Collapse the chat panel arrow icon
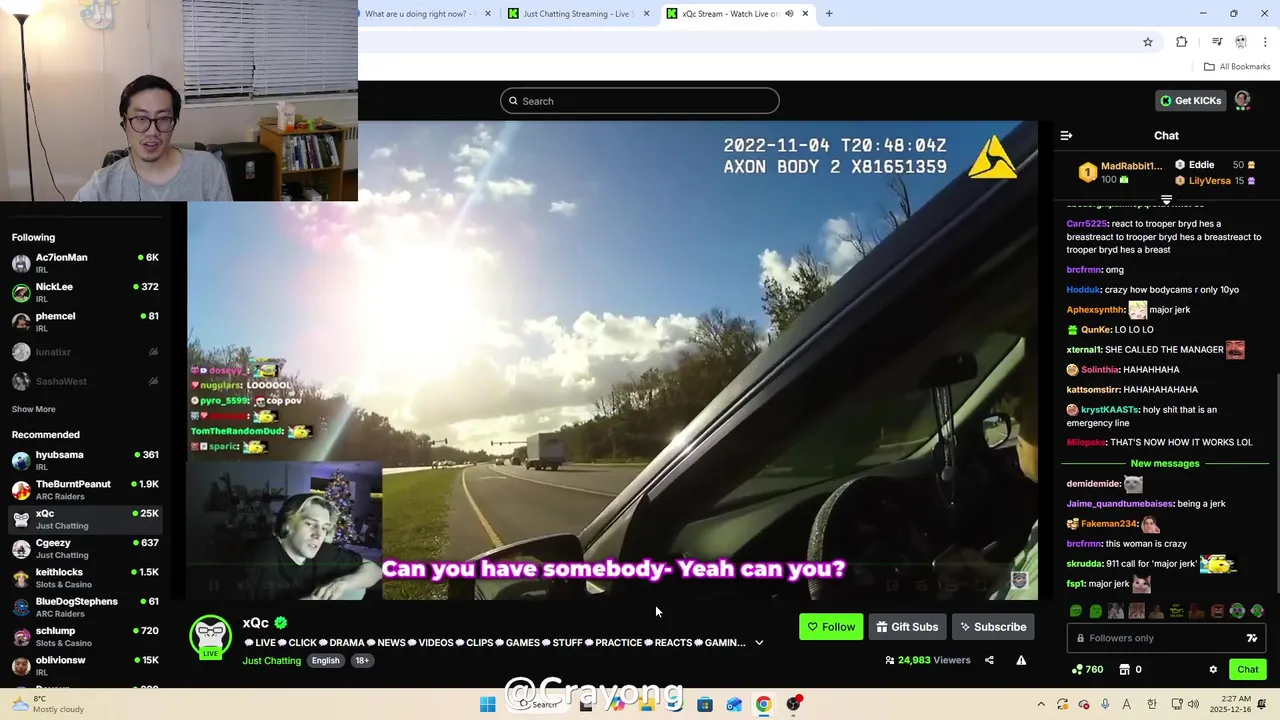 click(x=1066, y=135)
